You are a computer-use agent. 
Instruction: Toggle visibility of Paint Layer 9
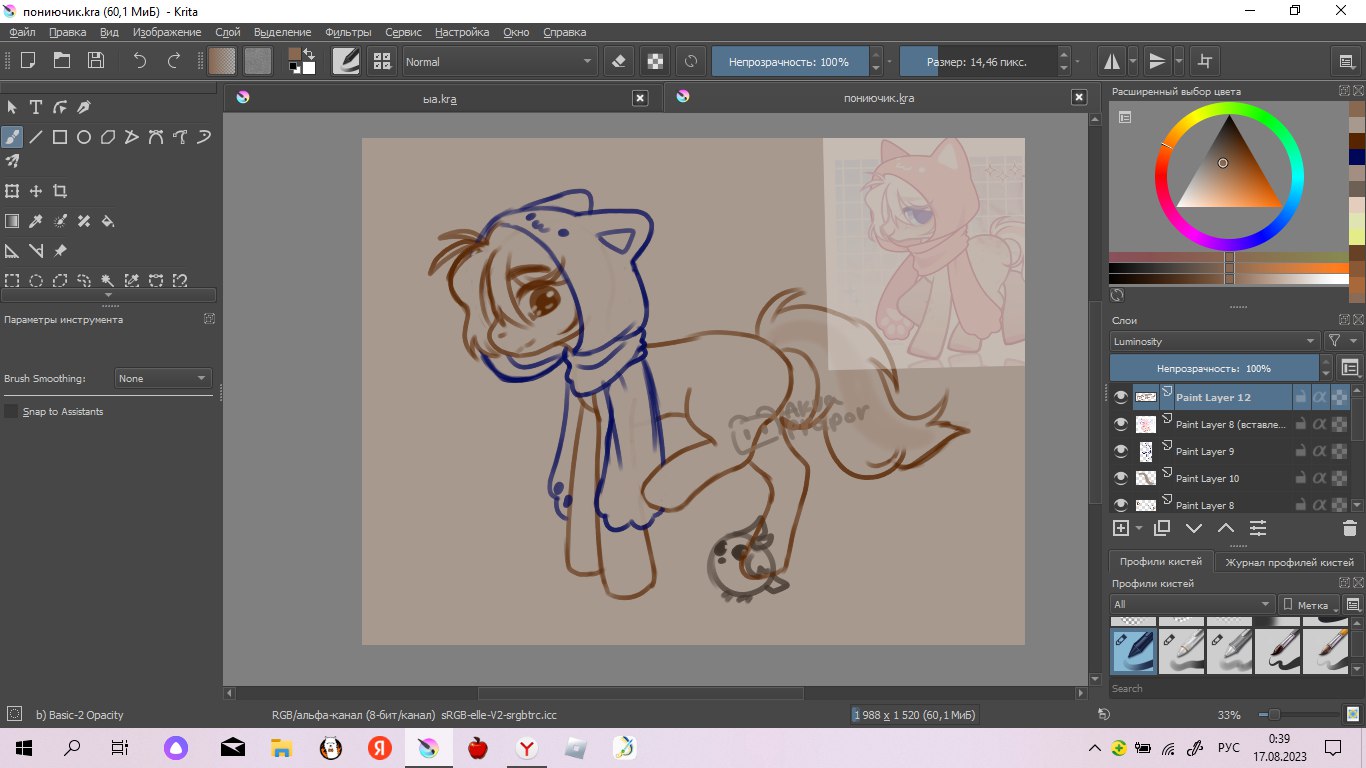click(1121, 451)
